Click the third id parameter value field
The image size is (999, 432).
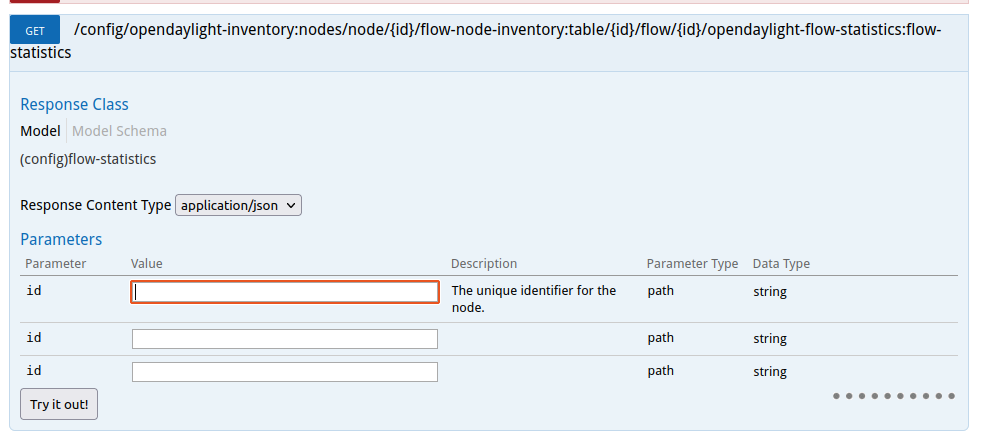pos(285,372)
